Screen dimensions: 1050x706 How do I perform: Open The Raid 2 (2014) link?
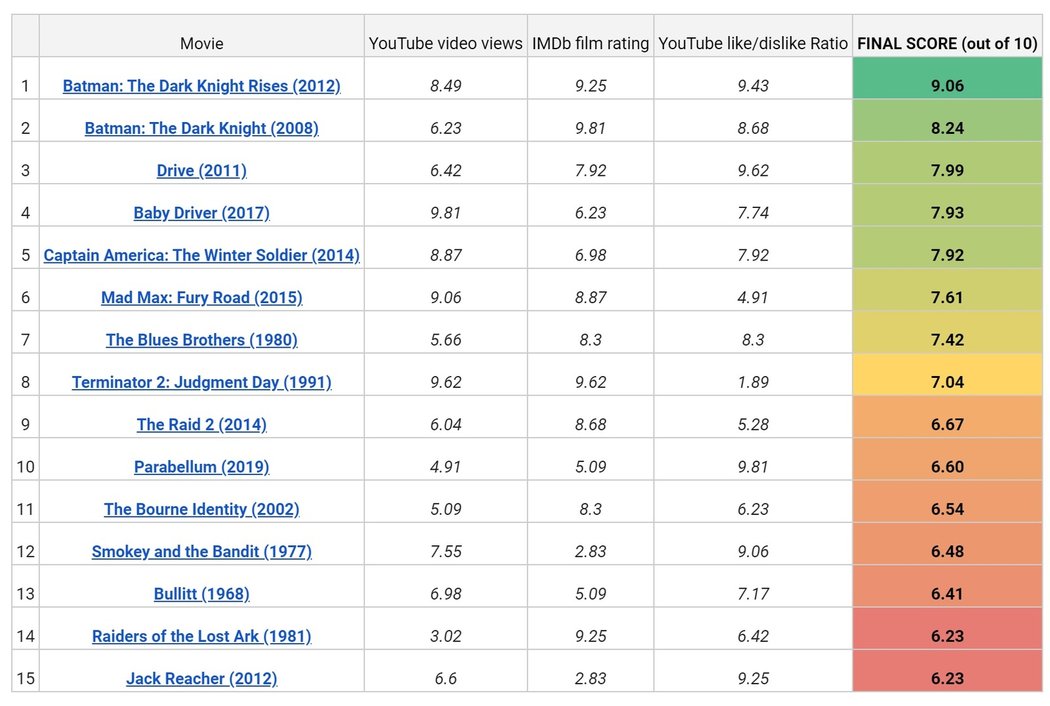coord(201,425)
